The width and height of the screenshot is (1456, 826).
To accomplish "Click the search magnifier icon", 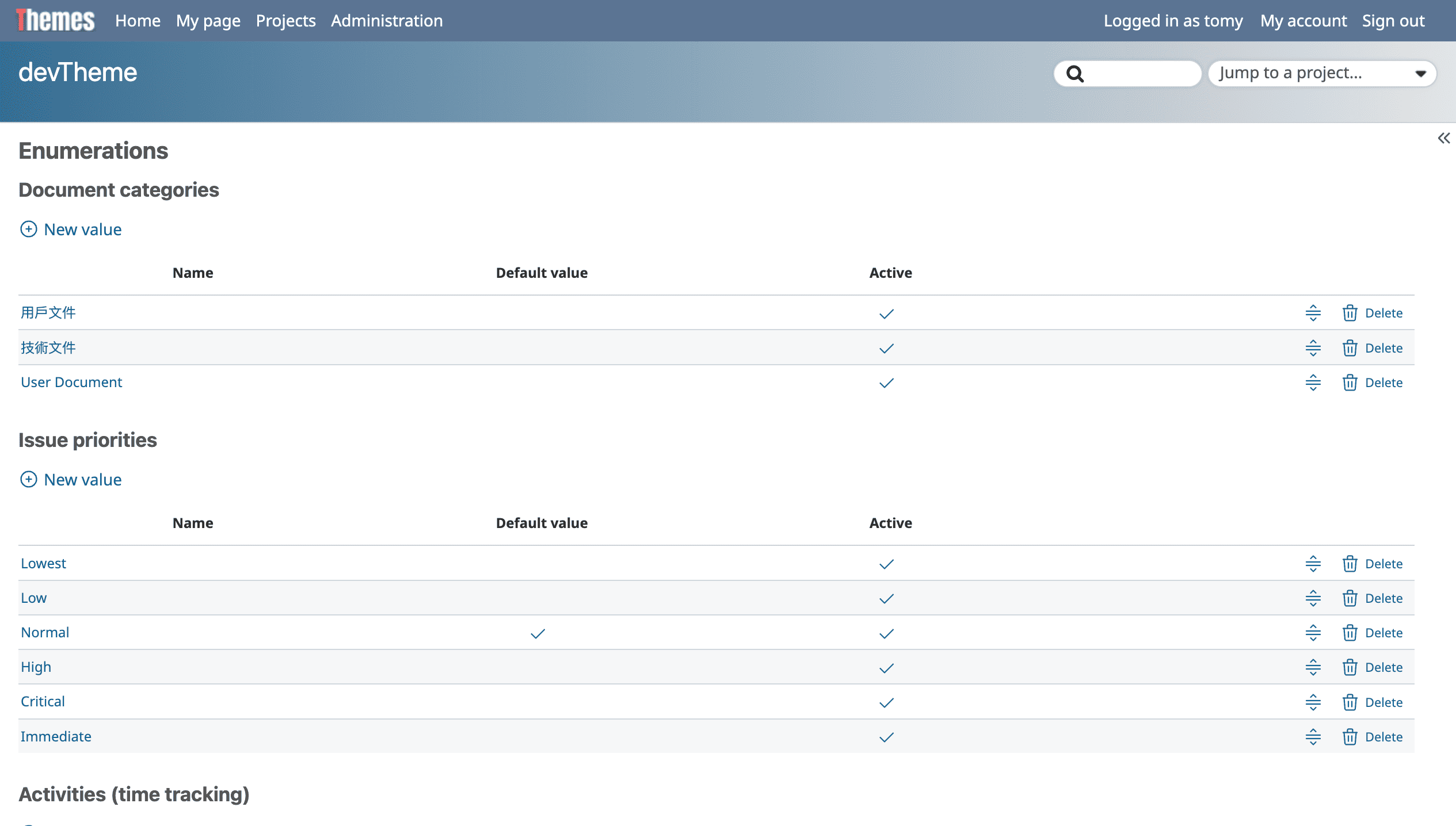I will pyautogui.click(x=1074, y=74).
